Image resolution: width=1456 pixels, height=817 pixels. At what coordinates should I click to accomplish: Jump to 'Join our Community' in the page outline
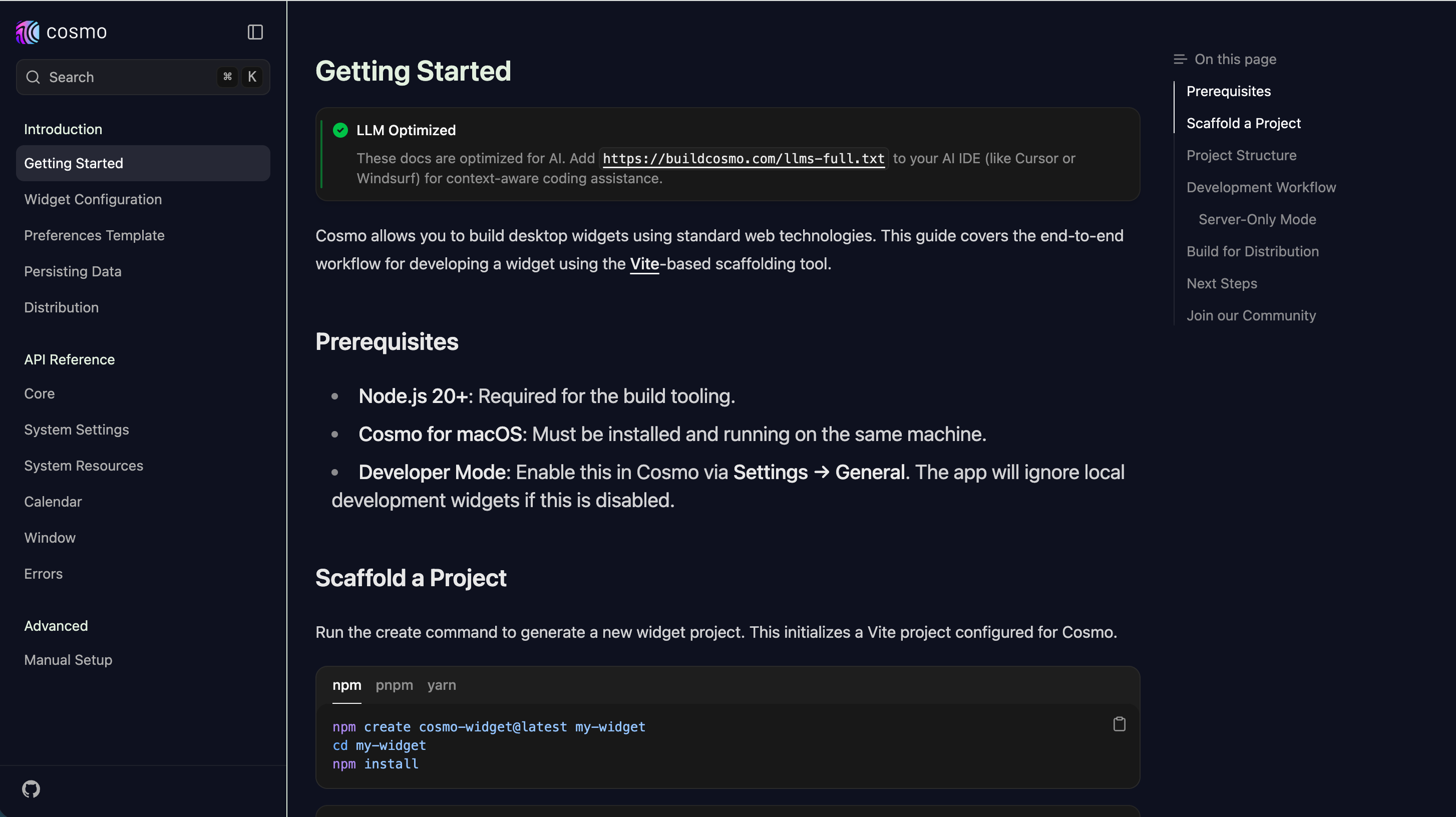tap(1251, 315)
